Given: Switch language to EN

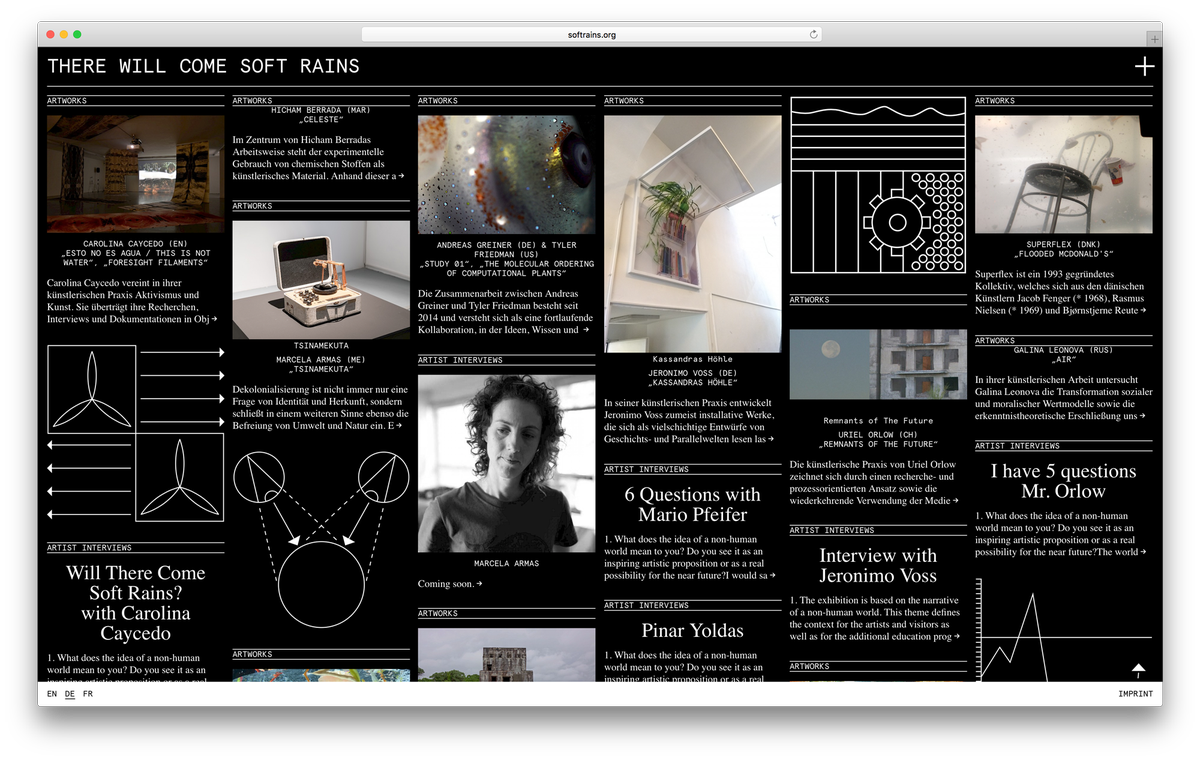Looking at the screenshot, I should (x=52, y=694).
